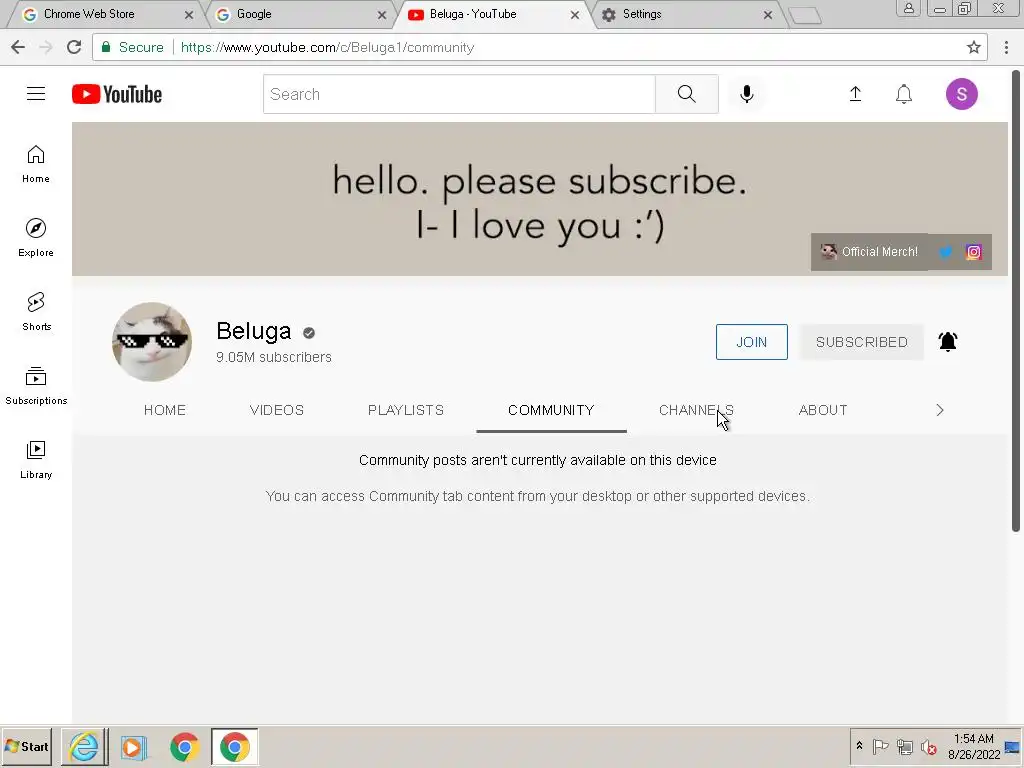
Task: Show hidden tray icons arrow
Action: click(x=859, y=746)
